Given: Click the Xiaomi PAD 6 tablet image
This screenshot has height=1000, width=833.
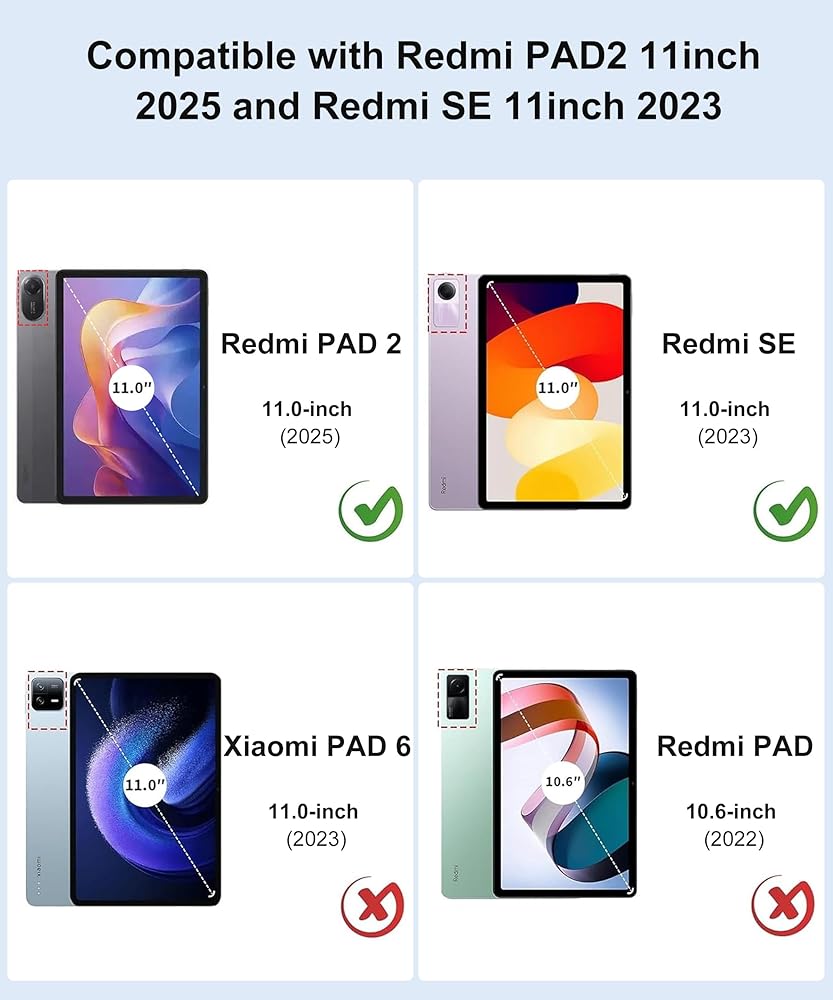Looking at the screenshot, I should tap(124, 789).
